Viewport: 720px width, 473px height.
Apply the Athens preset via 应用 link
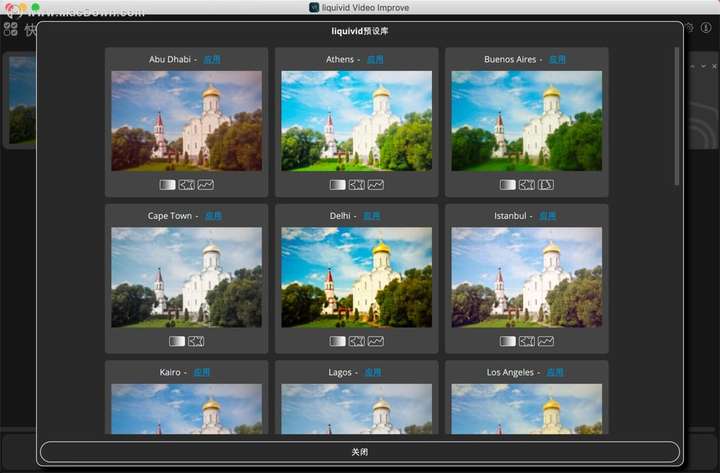click(375, 59)
